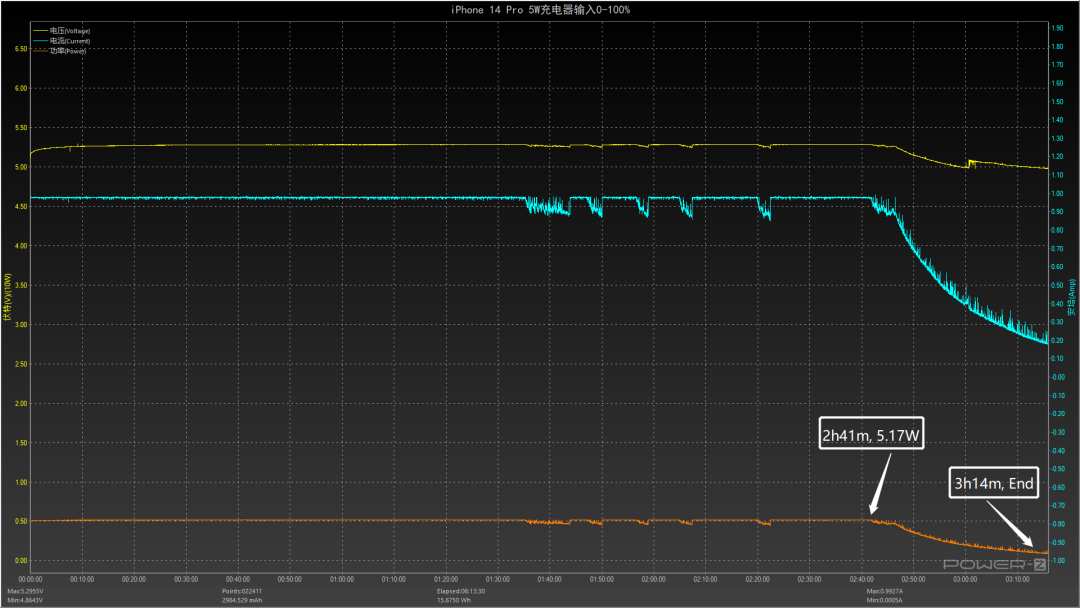The width and height of the screenshot is (1080, 608).
Task: Select the yellow 6.50 voltage axis label
Action: click(21, 49)
